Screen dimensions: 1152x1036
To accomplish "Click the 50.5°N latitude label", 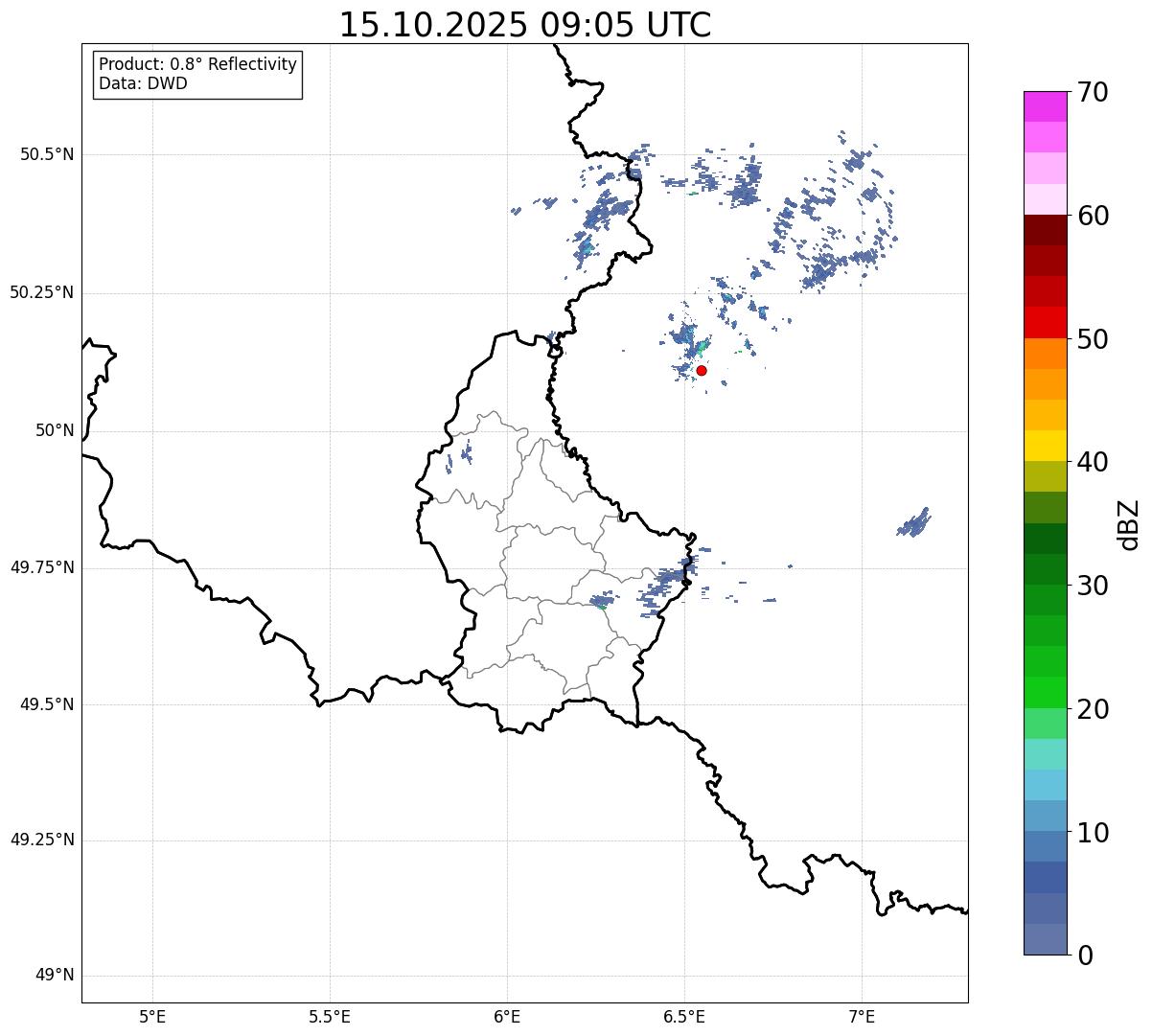I will pos(46,154).
